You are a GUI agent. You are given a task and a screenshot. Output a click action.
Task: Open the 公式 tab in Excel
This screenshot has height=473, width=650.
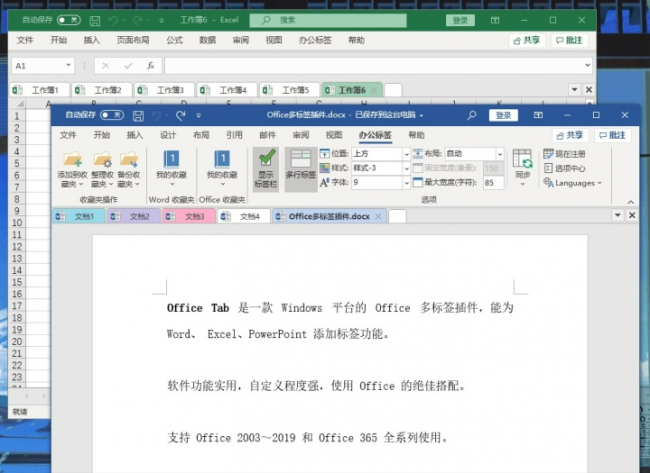pyautogui.click(x=175, y=40)
